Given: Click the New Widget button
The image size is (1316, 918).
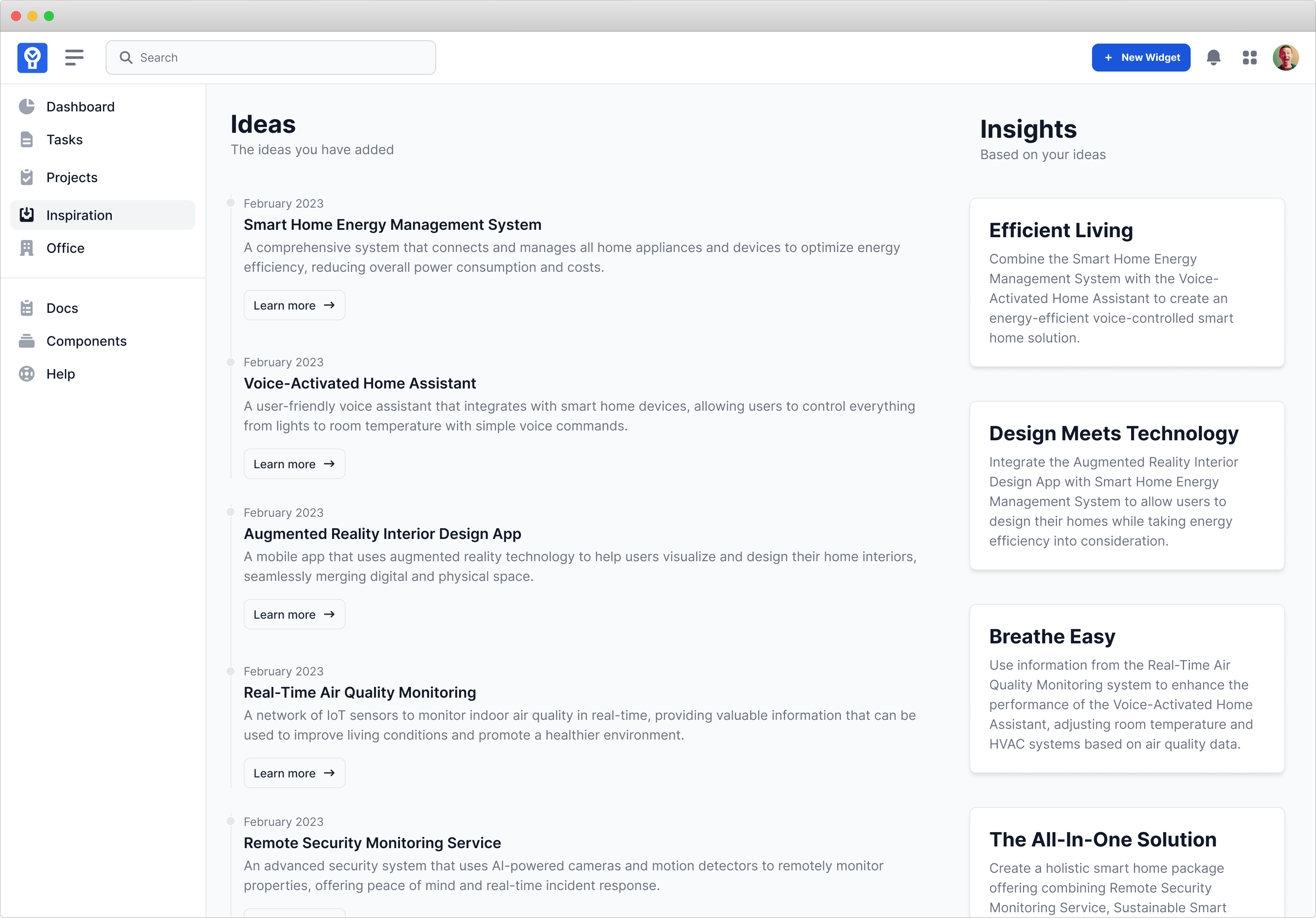Looking at the screenshot, I should (1140, 57).
